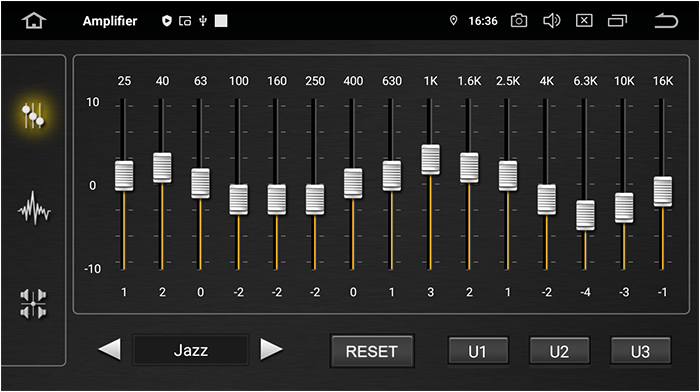Select previous equalizer preset arrow
700x392 pixels.
[x=109, y=349]
